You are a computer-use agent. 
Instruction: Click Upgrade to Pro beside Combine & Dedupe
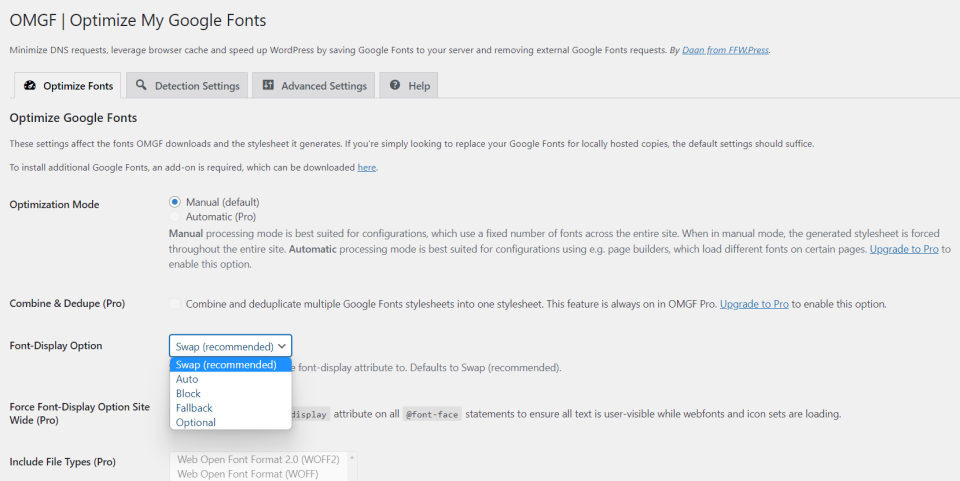point(754,304)
